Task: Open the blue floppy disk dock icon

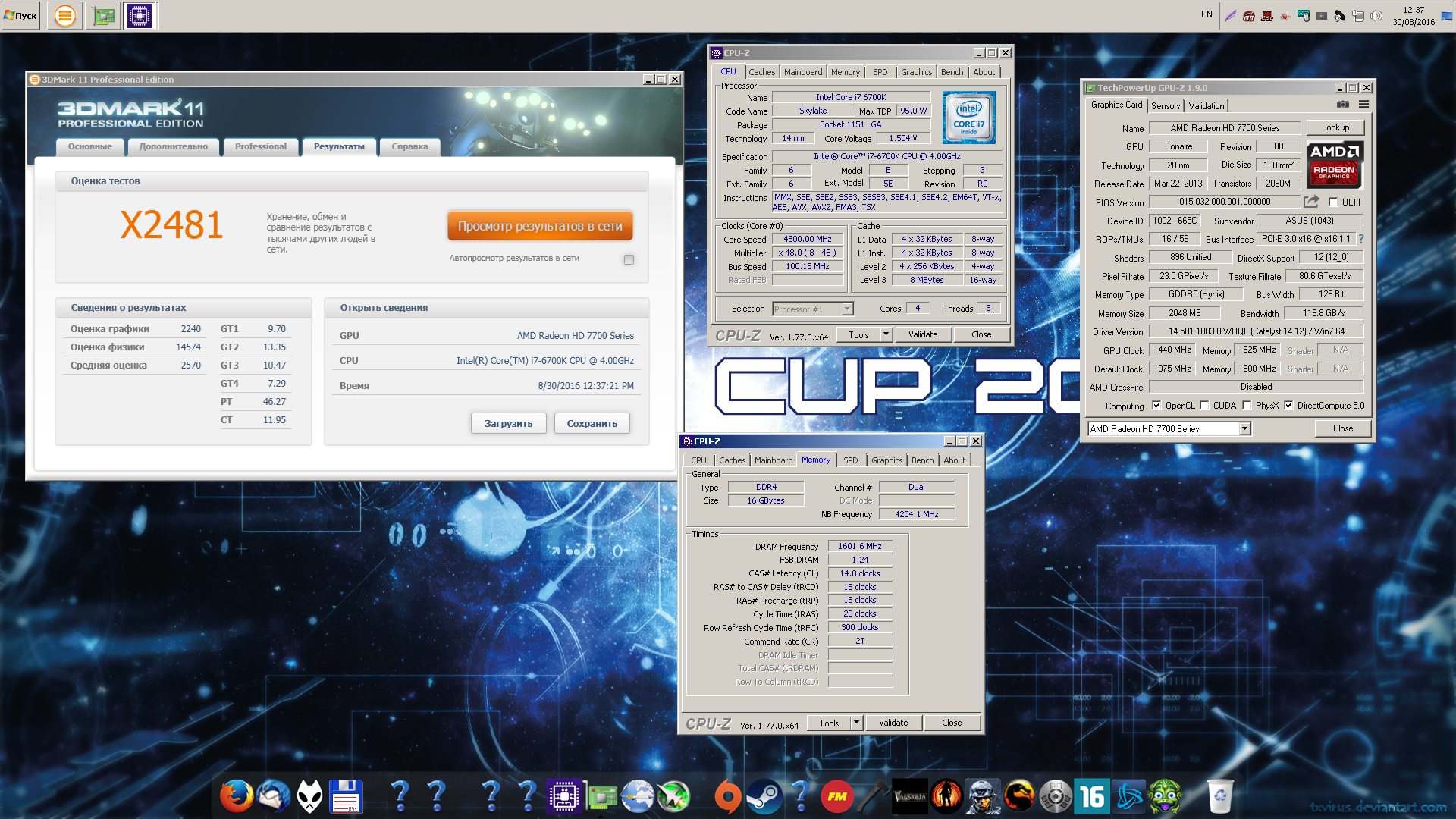Action: [x=346, y=796]
